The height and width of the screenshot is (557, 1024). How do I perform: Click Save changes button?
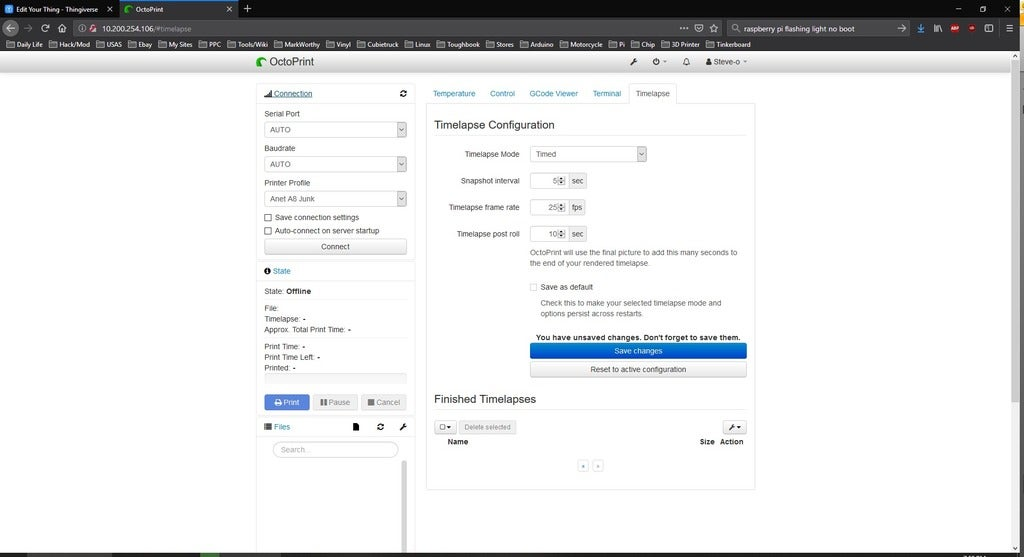638,351
